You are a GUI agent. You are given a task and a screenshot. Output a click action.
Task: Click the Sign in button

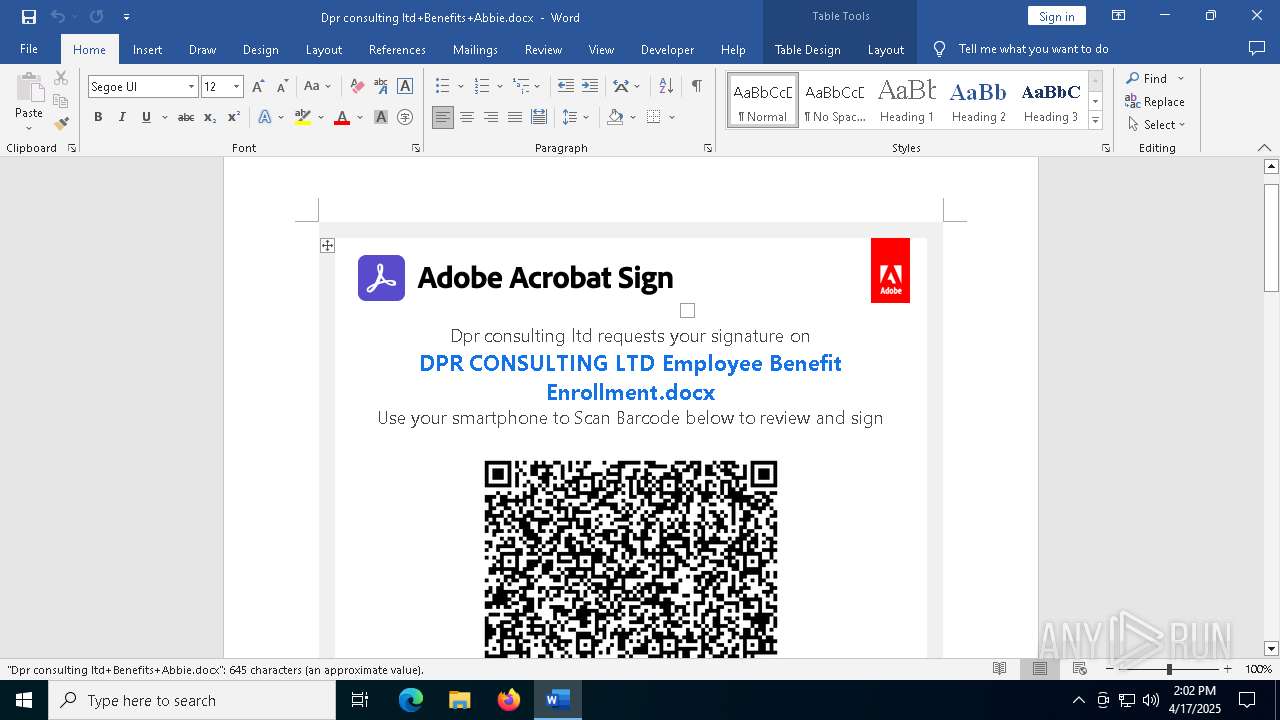click(1056, 16)
